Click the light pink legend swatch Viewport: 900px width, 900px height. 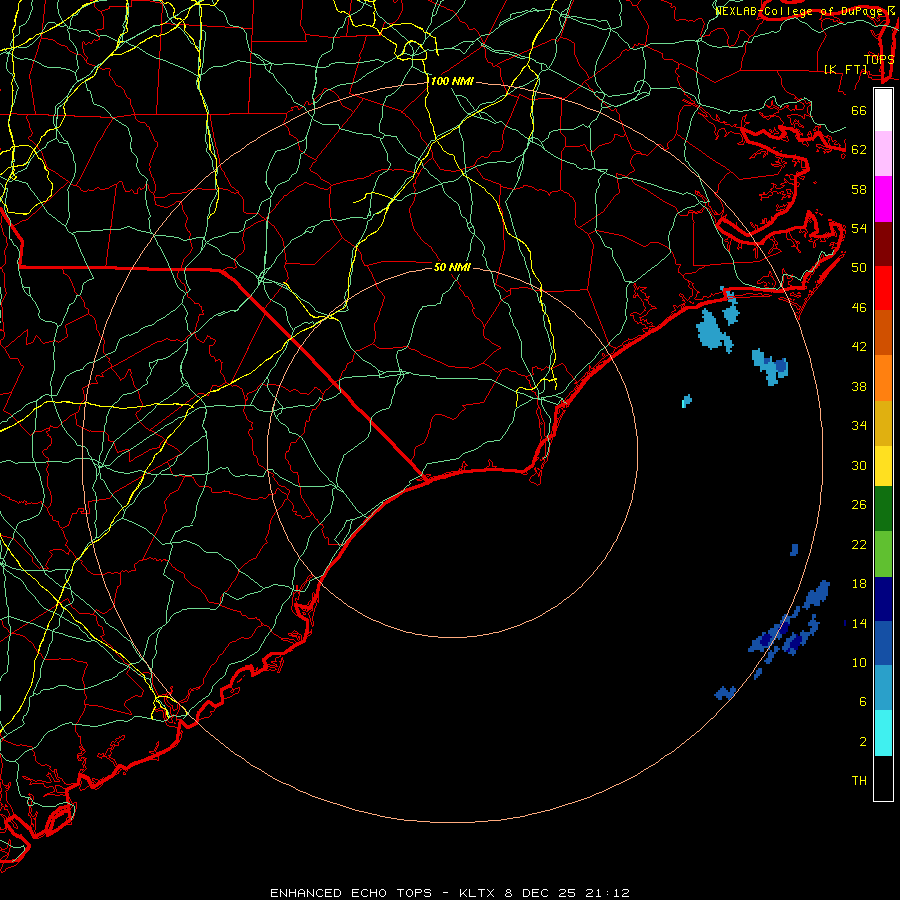click(x=883, y=154)
